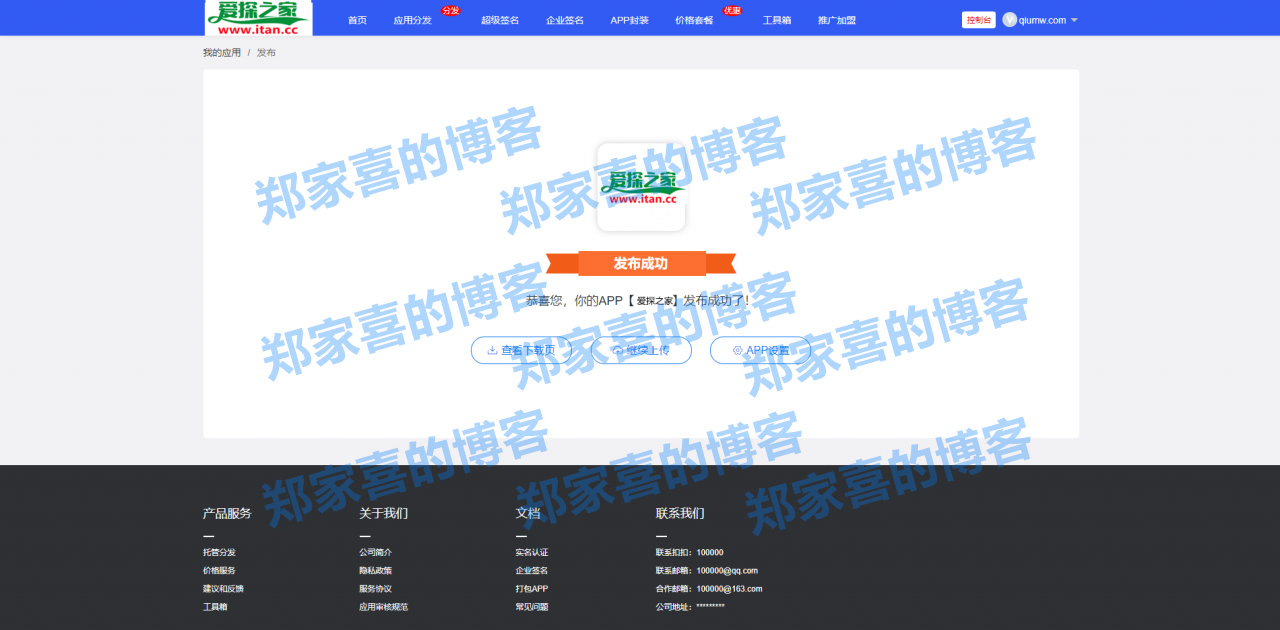Click the 继续上传 button
This screenshot has width=1280, height=630.
(x=641, y=350)
